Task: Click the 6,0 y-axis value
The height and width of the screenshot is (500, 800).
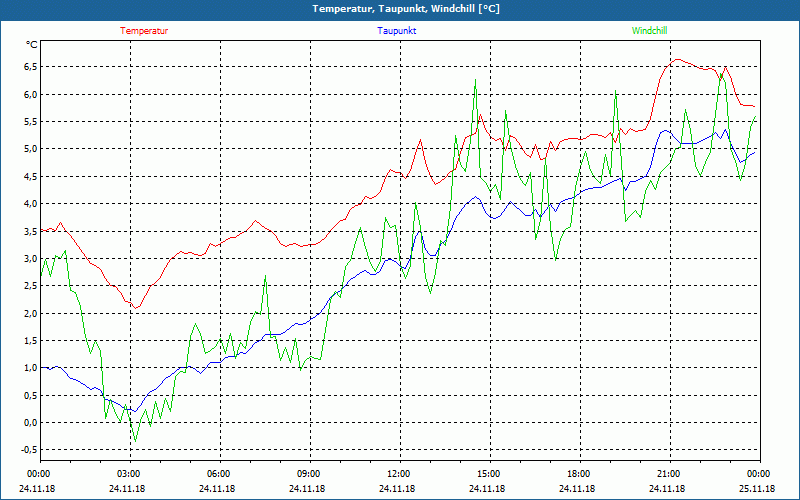Action: point(31,94)
